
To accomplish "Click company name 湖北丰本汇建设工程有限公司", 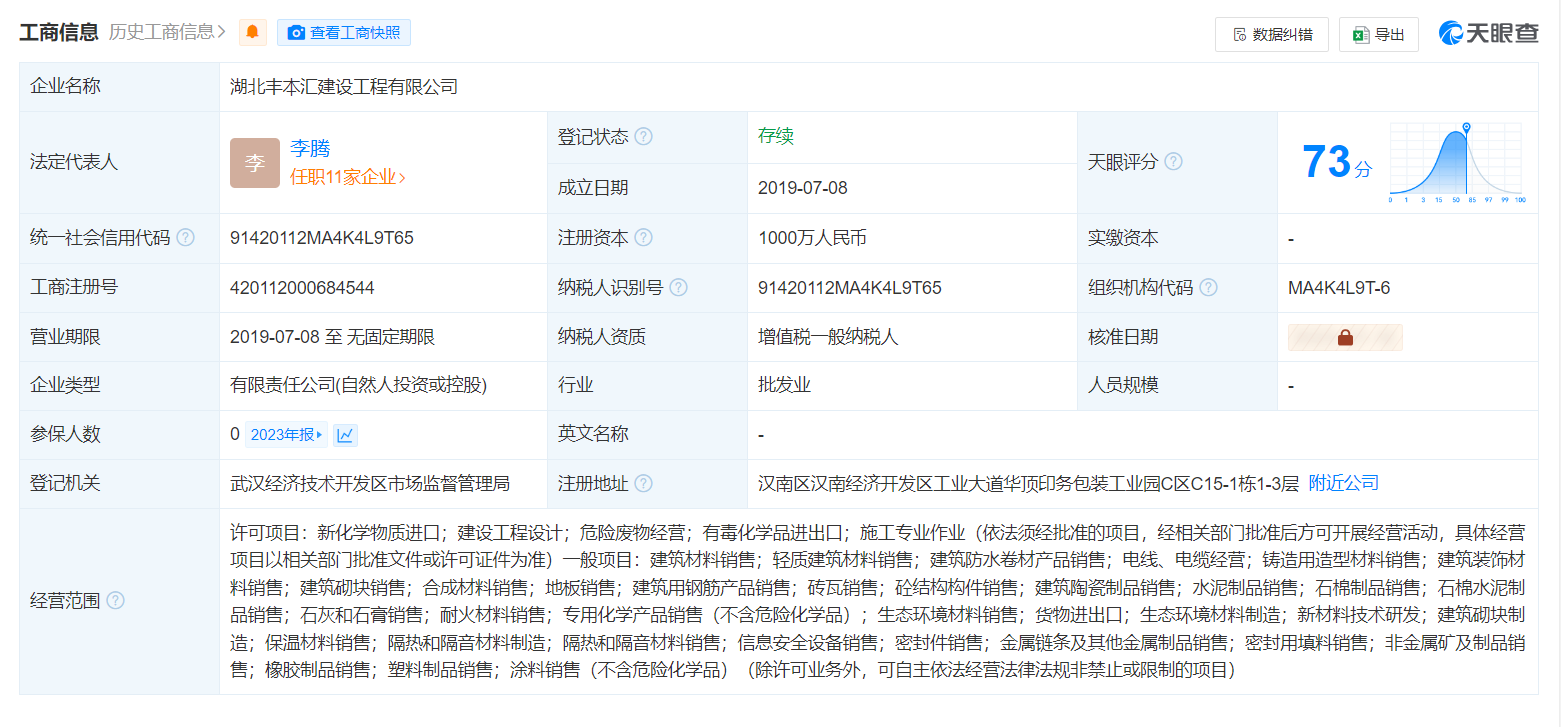I will coord(344,87).
